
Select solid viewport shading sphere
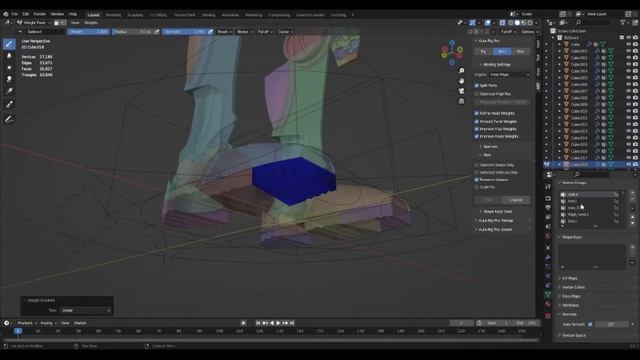point(517,23)
